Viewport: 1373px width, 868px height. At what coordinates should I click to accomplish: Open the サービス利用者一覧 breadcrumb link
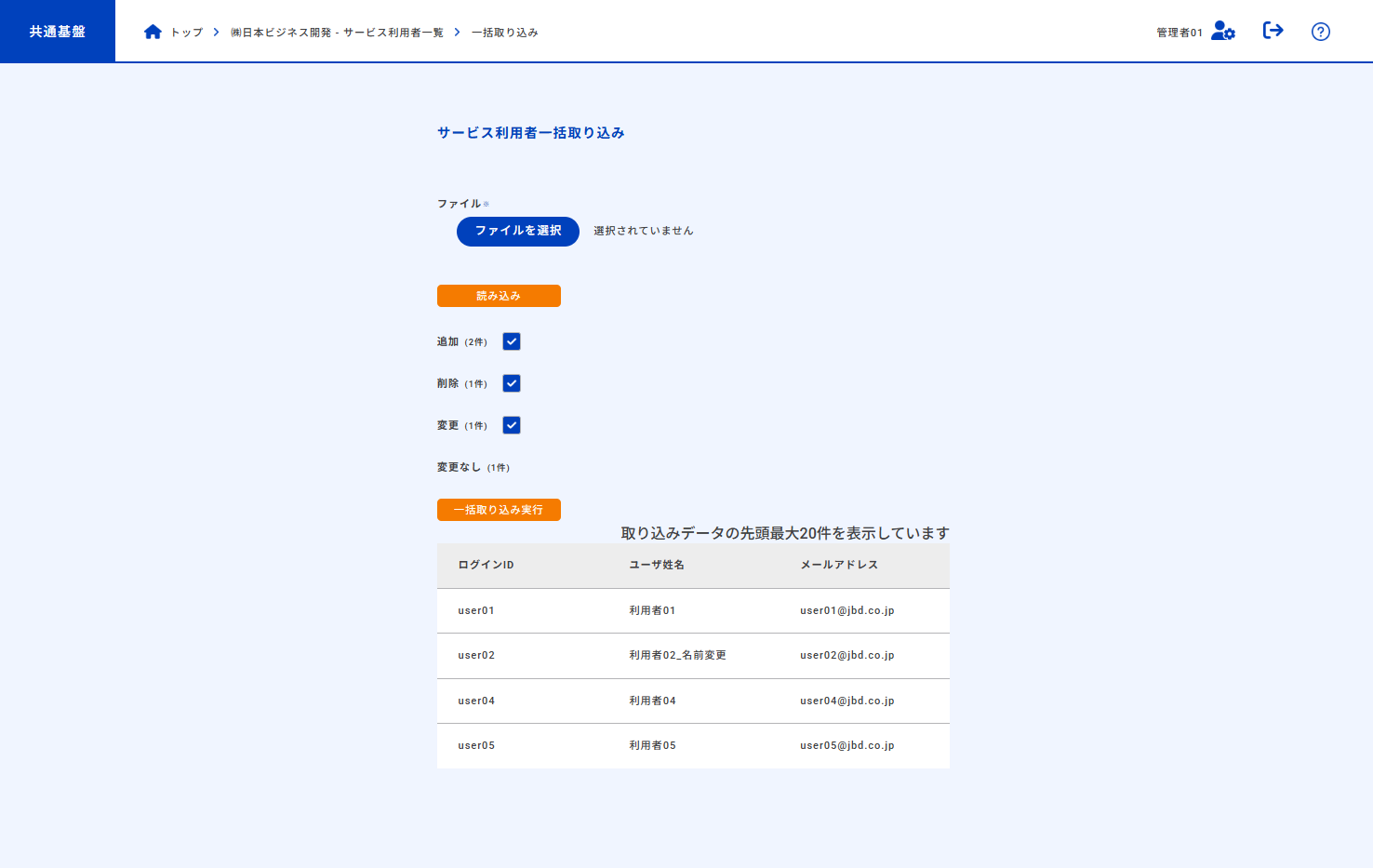pos(337,31)
